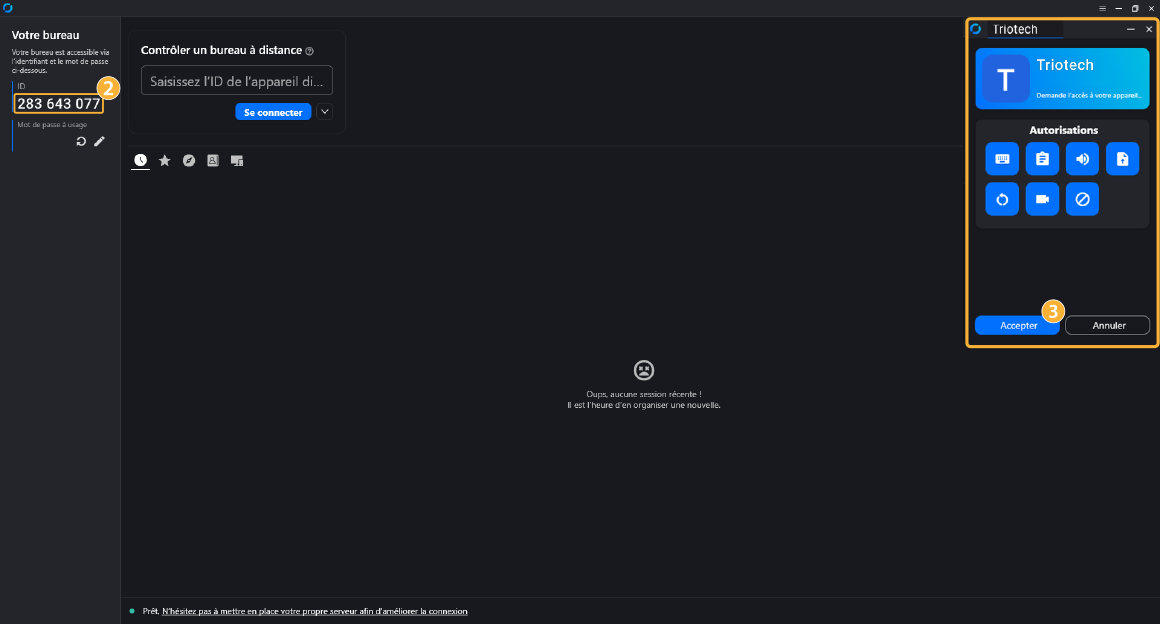This screenshot has width=1160, height=624.
Task: Accept the Triotech connection request
Action: click(1017, 325)
